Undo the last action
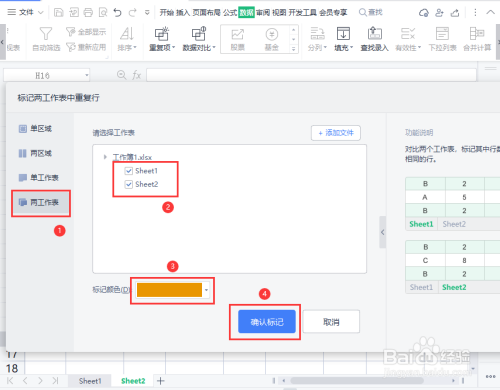Screen dimensions: 500x390 coord(117,13)
